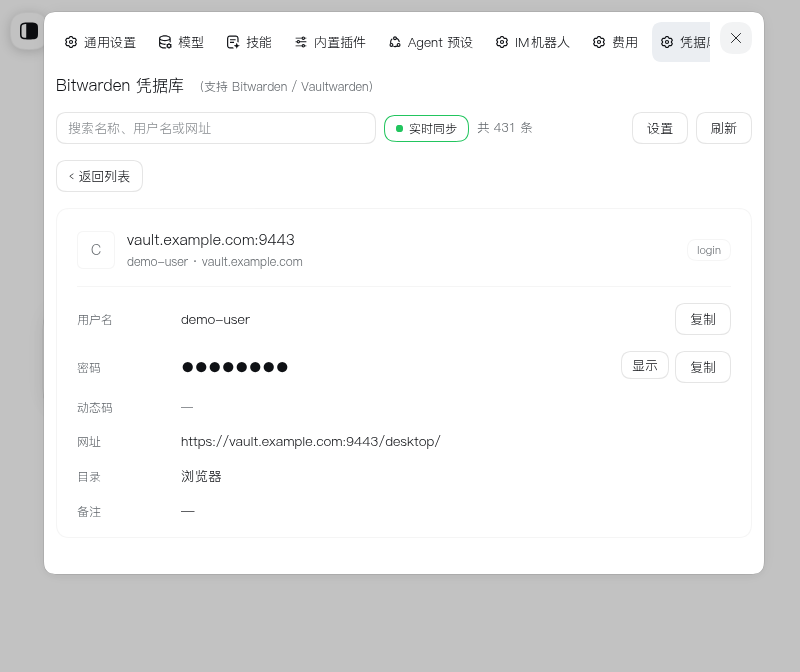Image resolution: width=800 pixels, height=672 pixels.
Task: Click the 实时同步 status badge
Action: (427, 129)
